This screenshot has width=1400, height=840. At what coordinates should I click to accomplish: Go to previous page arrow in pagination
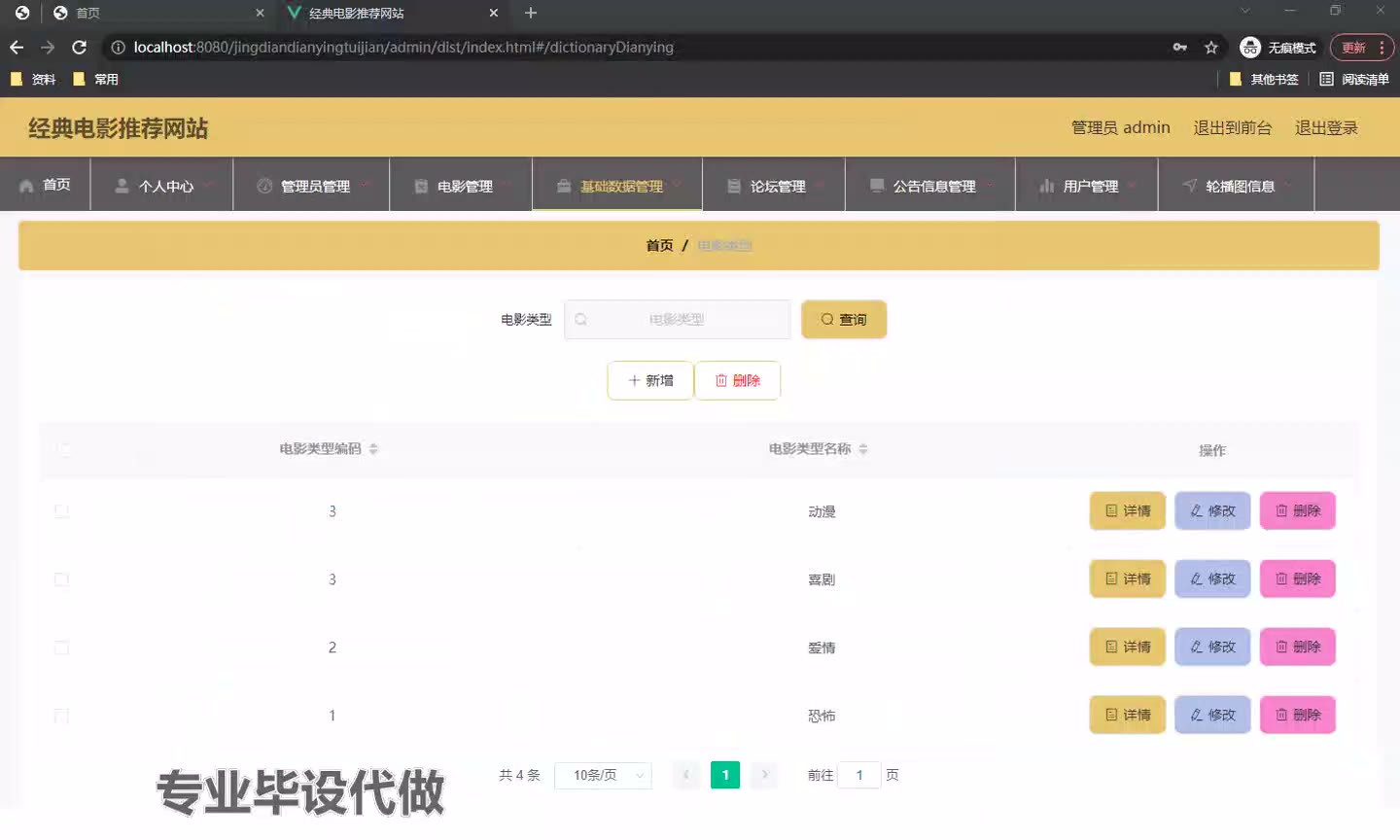[686, 775]
